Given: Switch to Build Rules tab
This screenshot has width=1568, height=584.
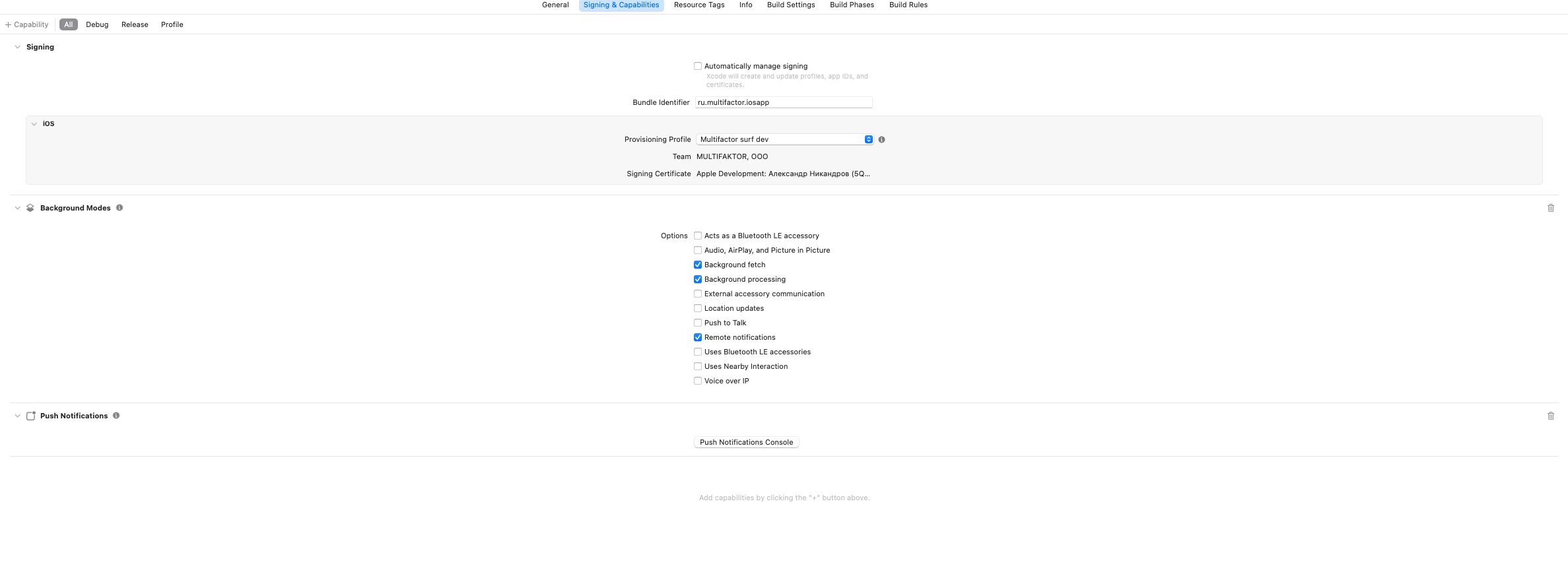Looking at the screenshot, I should point(908,5).
